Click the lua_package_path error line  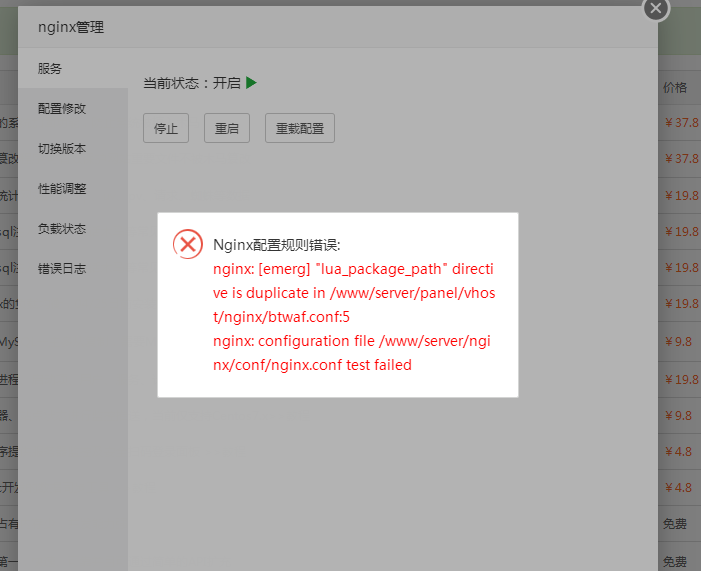click(353, 269)
